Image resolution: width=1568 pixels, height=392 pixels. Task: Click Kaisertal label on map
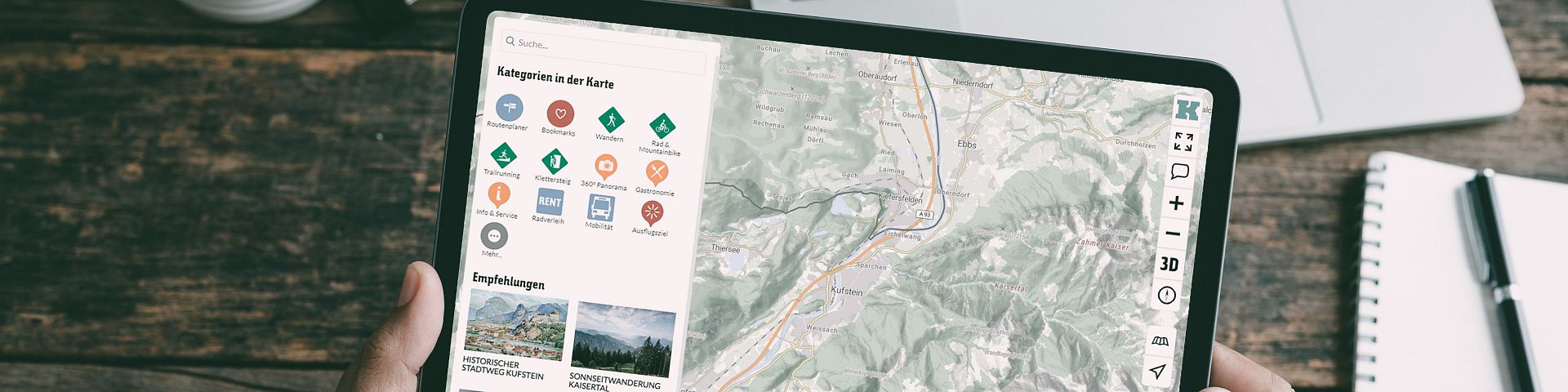click(x=1009, y=287)
